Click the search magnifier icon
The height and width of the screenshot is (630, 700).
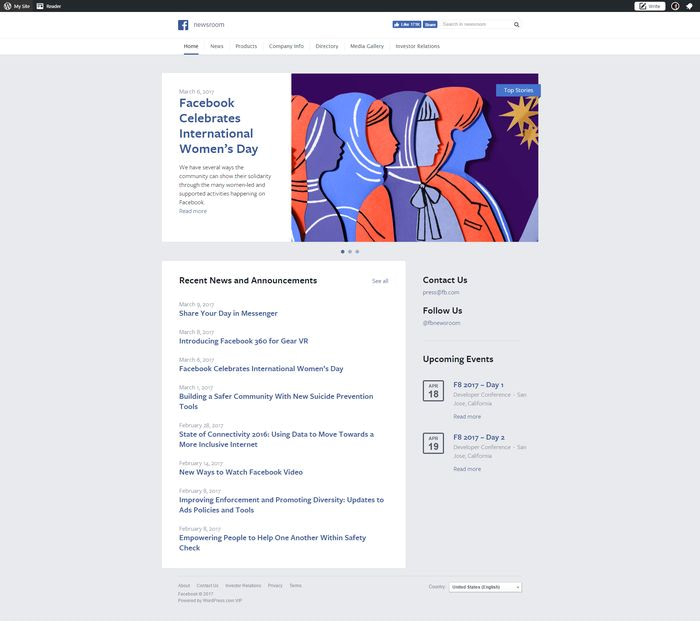(x=517, y=25)
